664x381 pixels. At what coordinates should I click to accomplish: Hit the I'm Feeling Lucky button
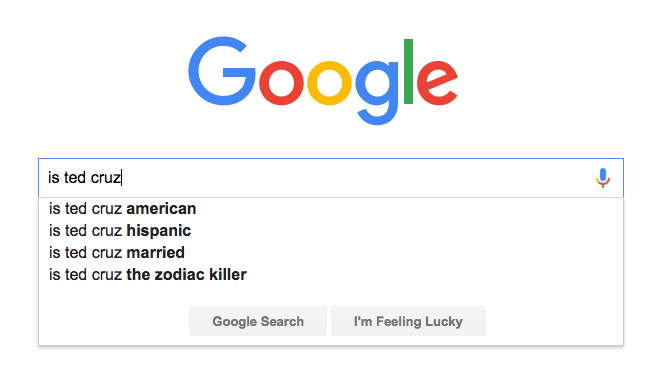coord(408,321)
